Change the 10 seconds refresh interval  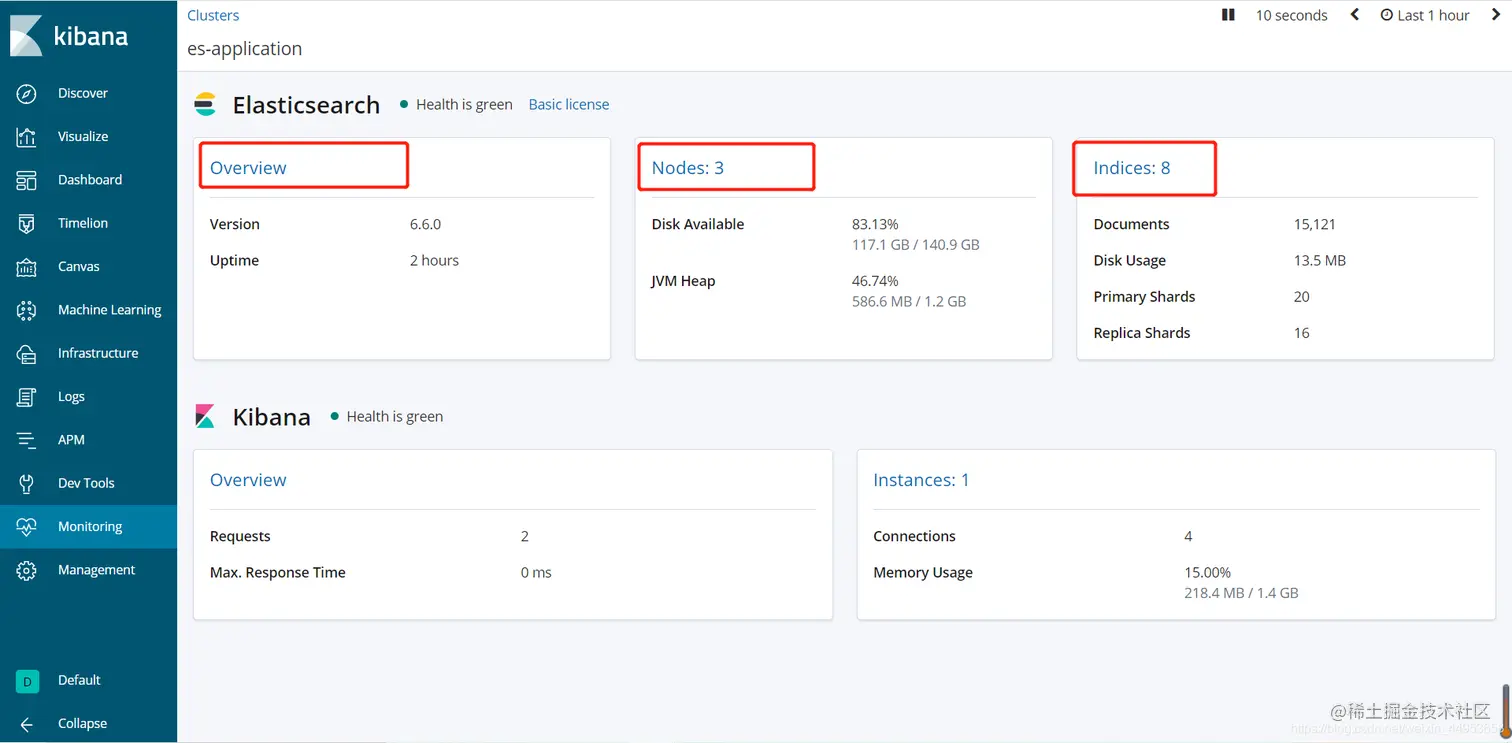(x=1292, y=15)
